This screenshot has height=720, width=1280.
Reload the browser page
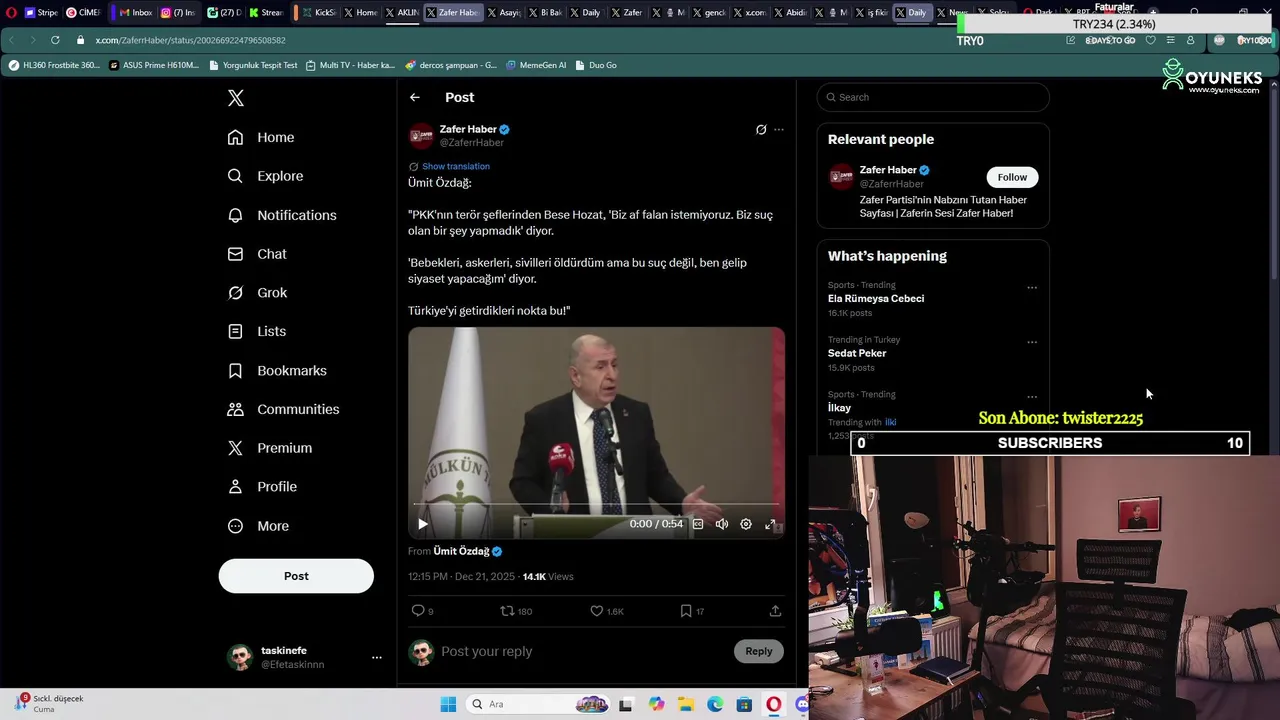55,40
